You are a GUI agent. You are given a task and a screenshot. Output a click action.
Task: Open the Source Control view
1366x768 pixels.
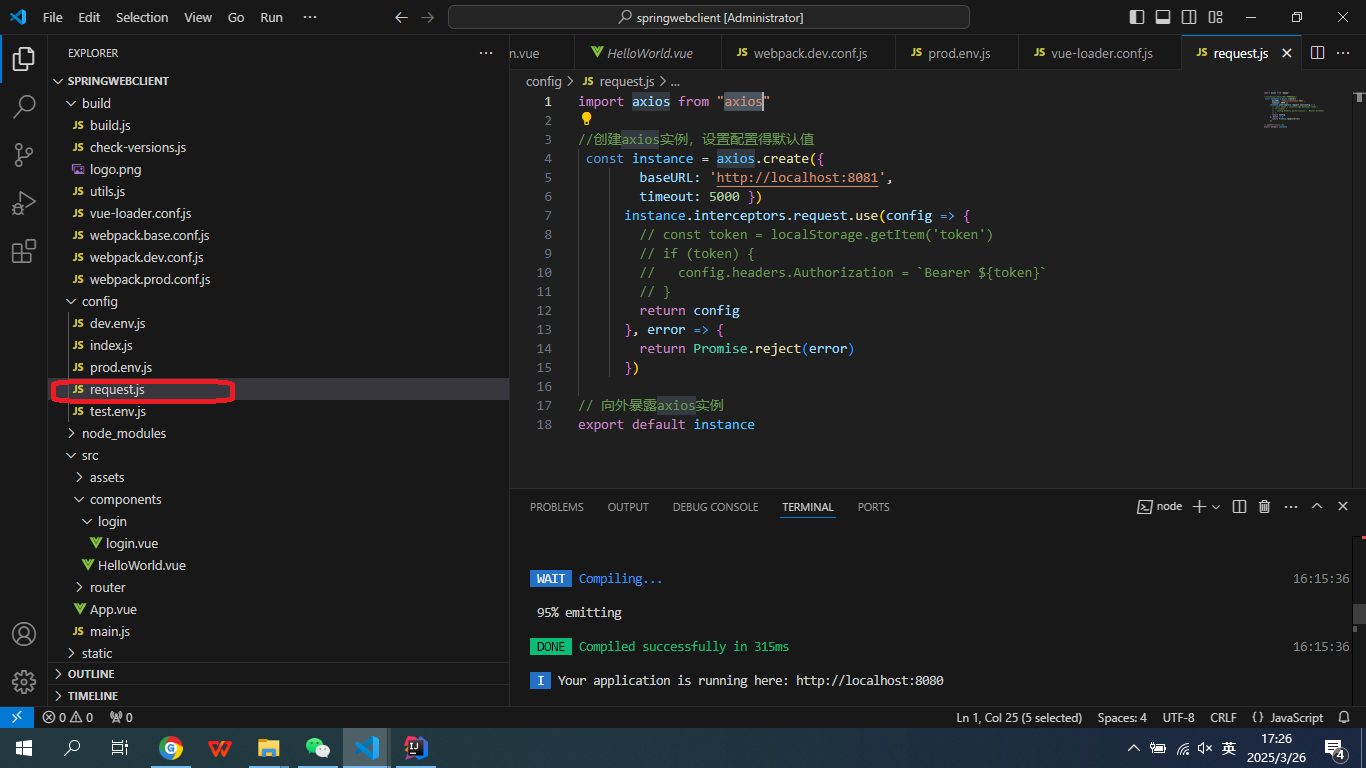coord(24,154)
